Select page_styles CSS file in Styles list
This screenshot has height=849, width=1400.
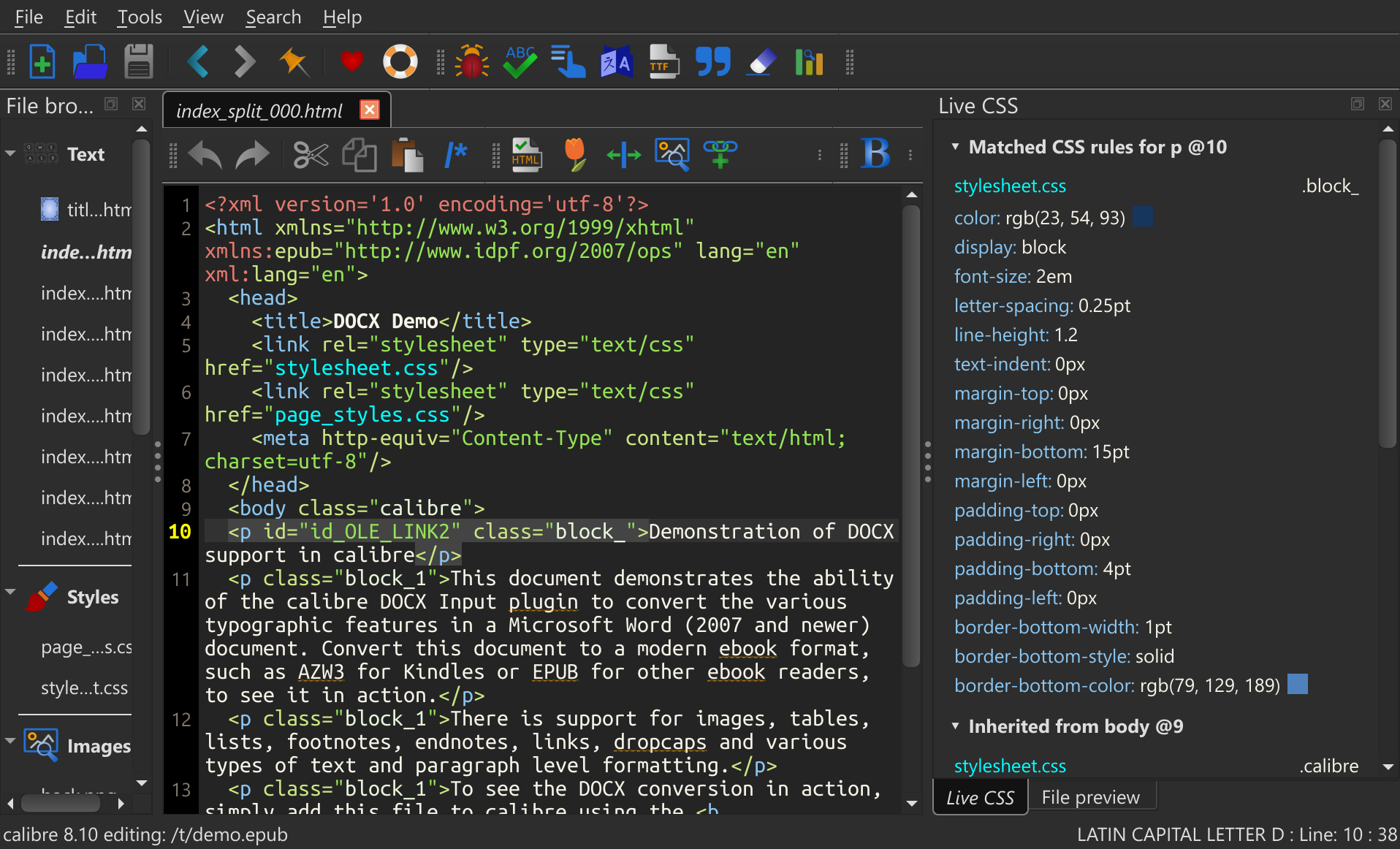[86, 647]
